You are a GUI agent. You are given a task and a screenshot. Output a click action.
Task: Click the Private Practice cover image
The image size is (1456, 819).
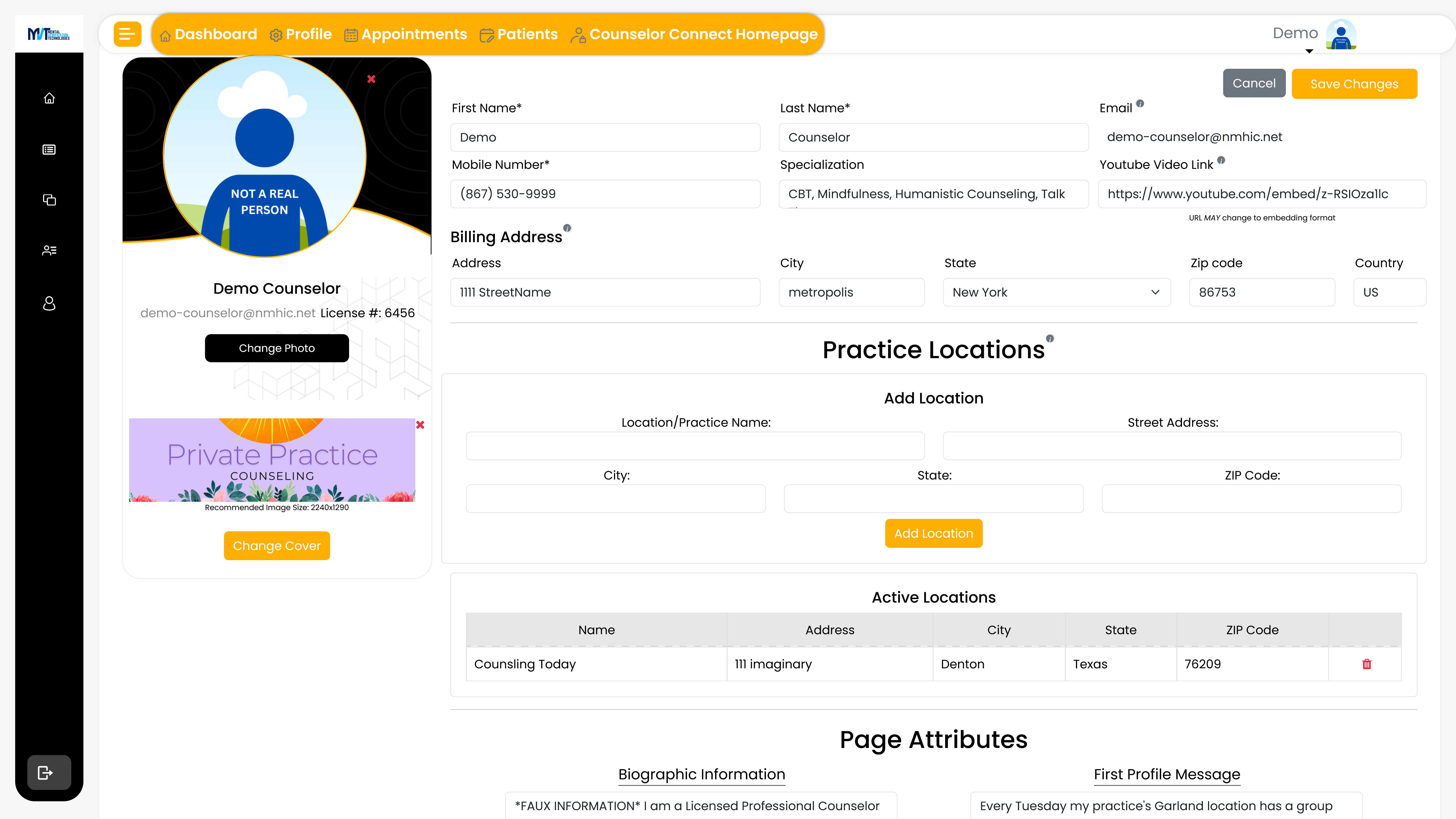click(272, 460)
